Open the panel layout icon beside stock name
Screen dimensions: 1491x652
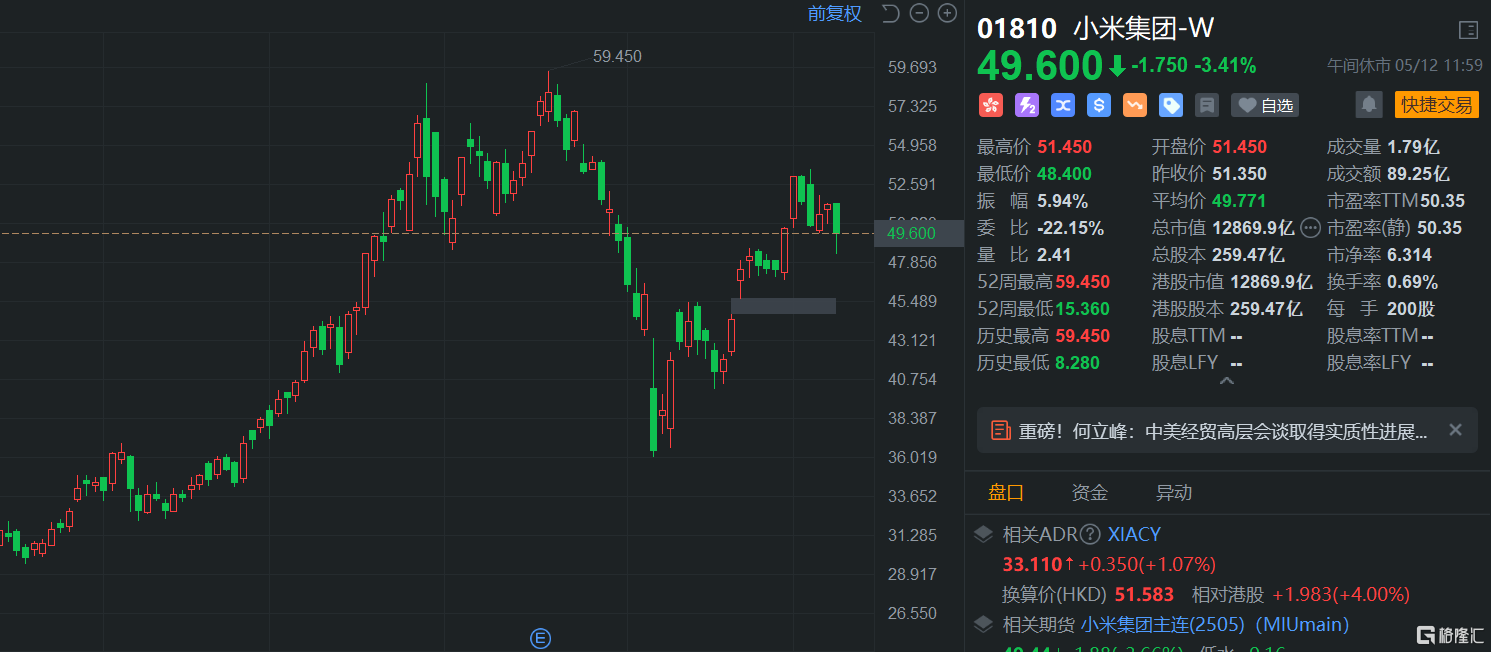pos(1468,30)
